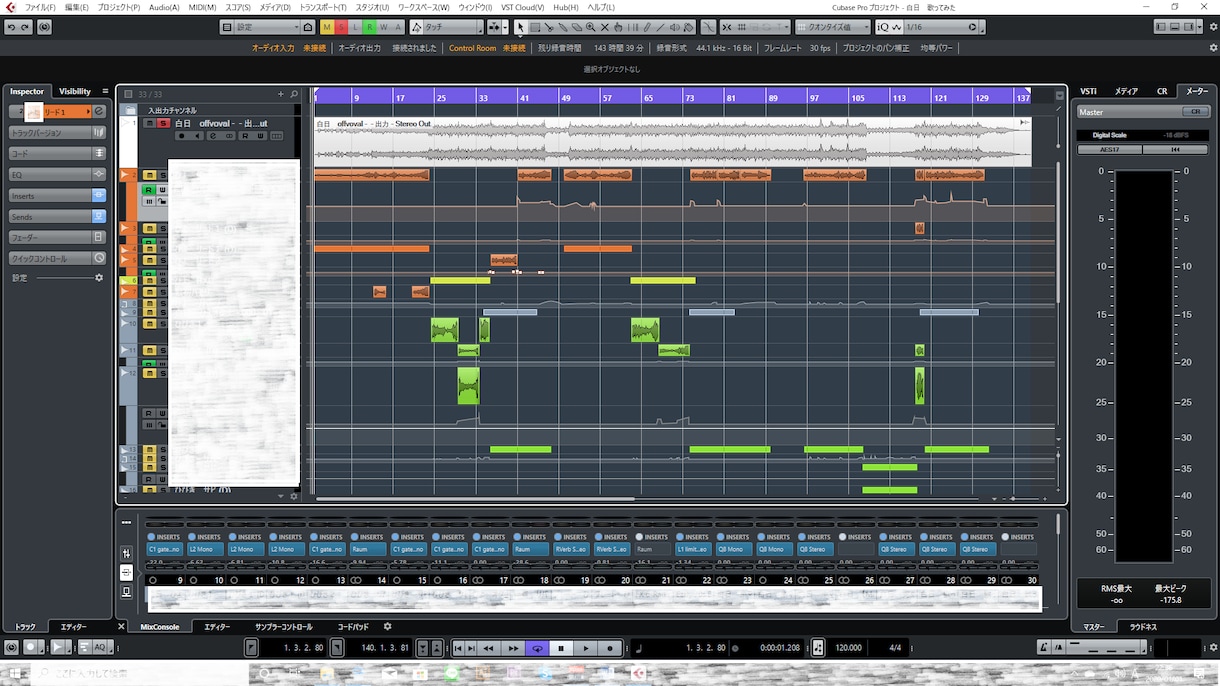Image resolution: width=1220 pixels, height=686 pixels.
Task: Open Inspector settings gear
Action: coord(99,278)
